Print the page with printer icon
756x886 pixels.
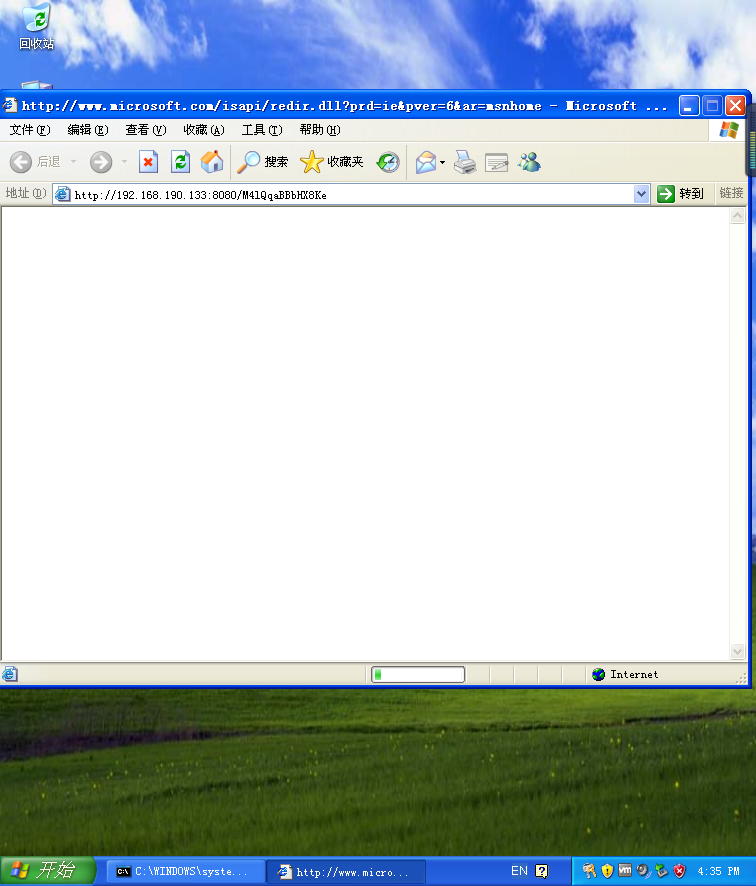click(465, 162)
